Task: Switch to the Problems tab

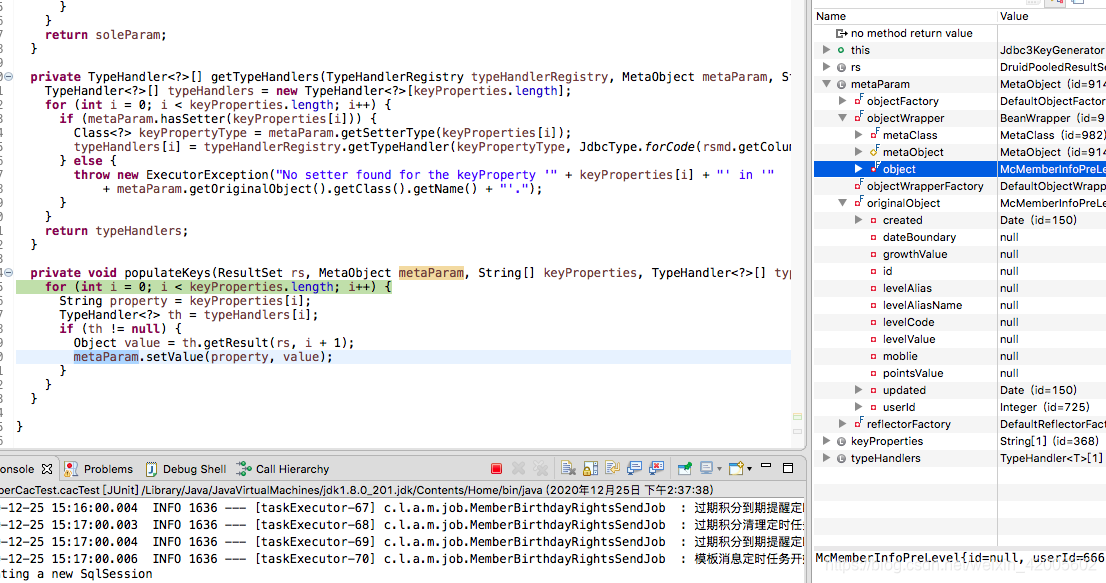Action: coord(99,469)
